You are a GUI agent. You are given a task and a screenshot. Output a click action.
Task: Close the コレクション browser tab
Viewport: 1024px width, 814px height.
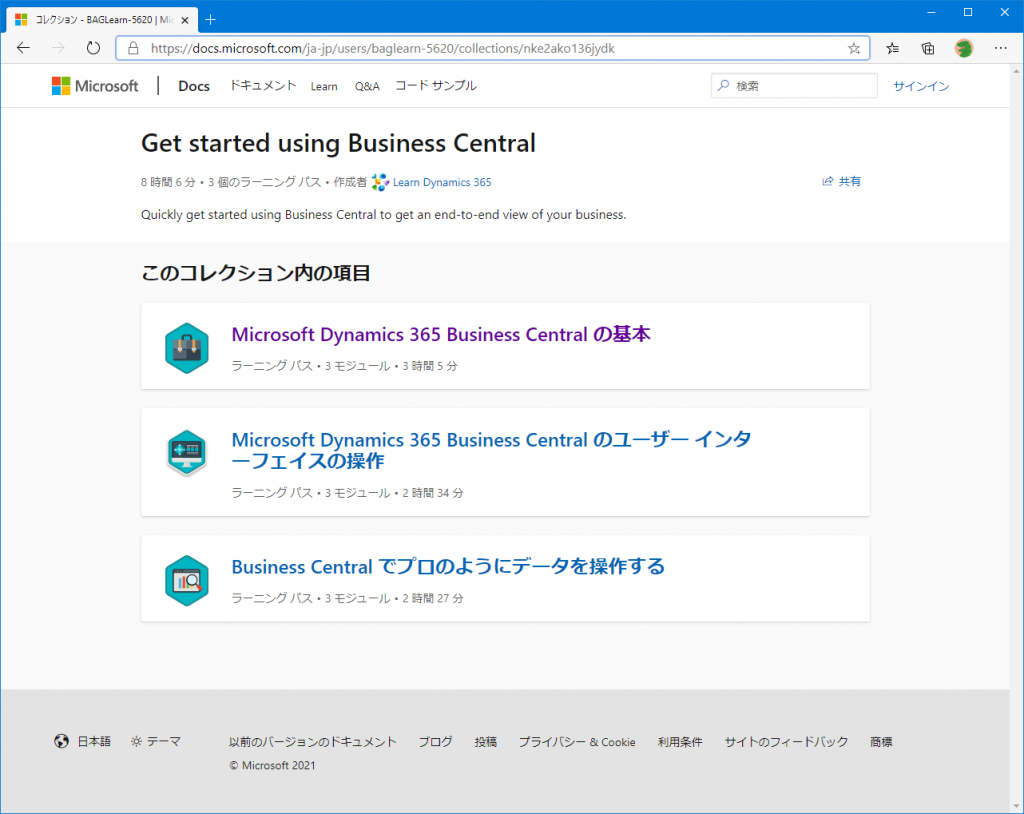coord(185,20)
